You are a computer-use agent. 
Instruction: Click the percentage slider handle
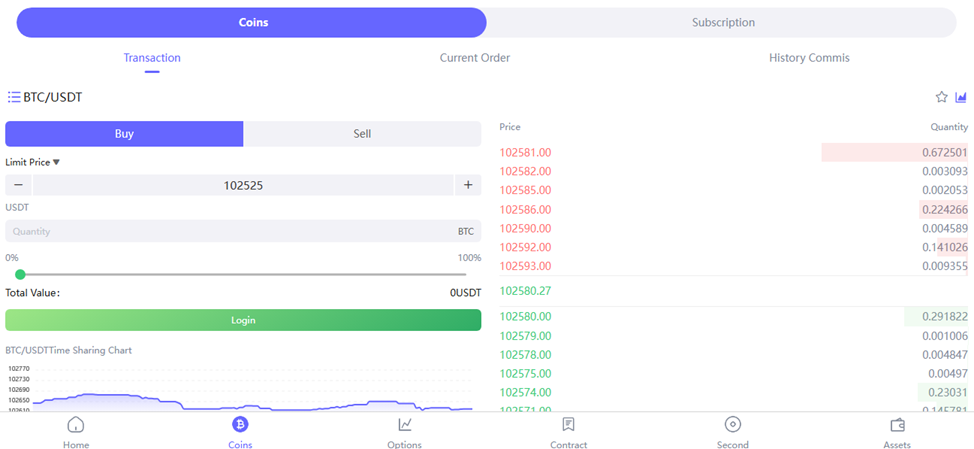pyautogui.click(x=20, y=274)
